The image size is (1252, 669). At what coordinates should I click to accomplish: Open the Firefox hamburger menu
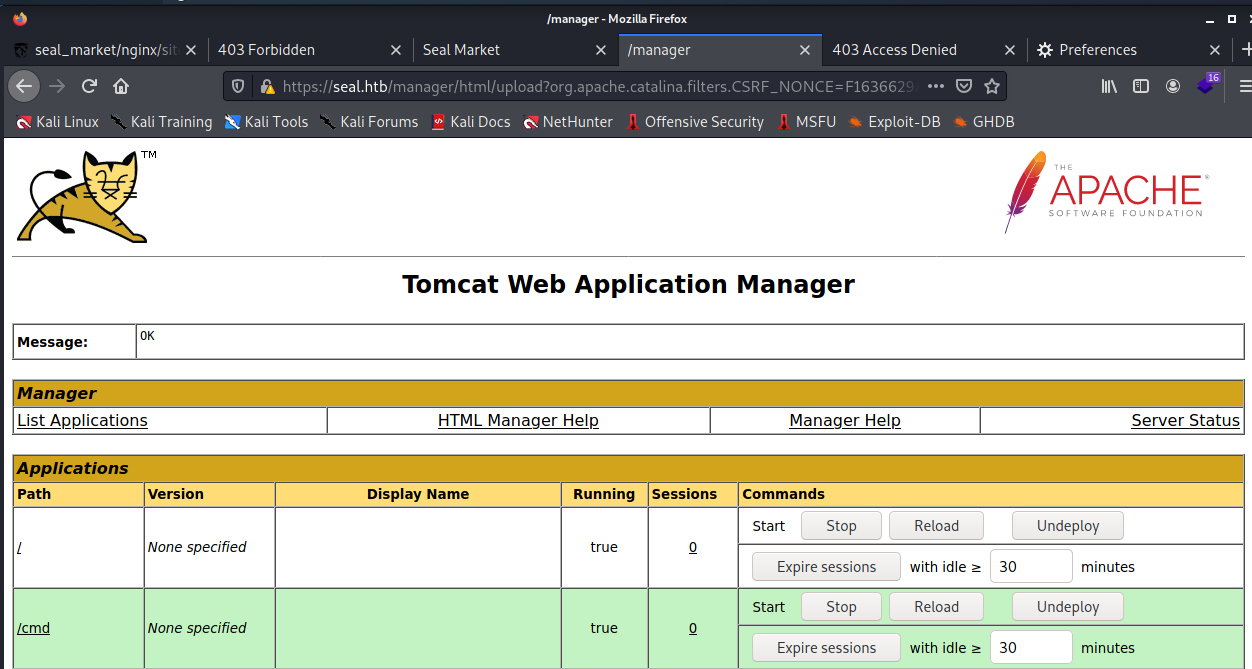(1243, 86)
